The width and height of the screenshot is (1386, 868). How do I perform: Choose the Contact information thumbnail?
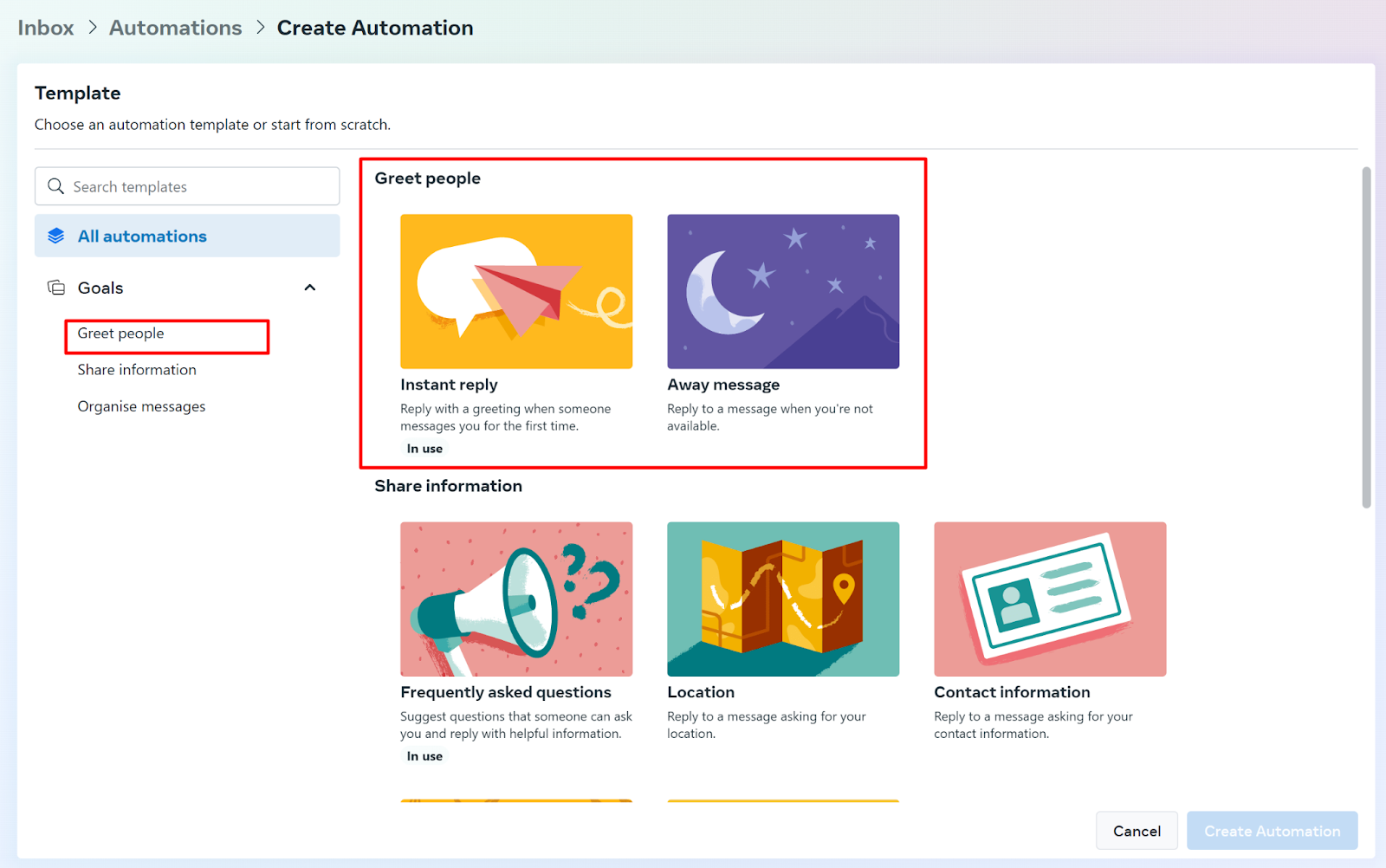1050,599
